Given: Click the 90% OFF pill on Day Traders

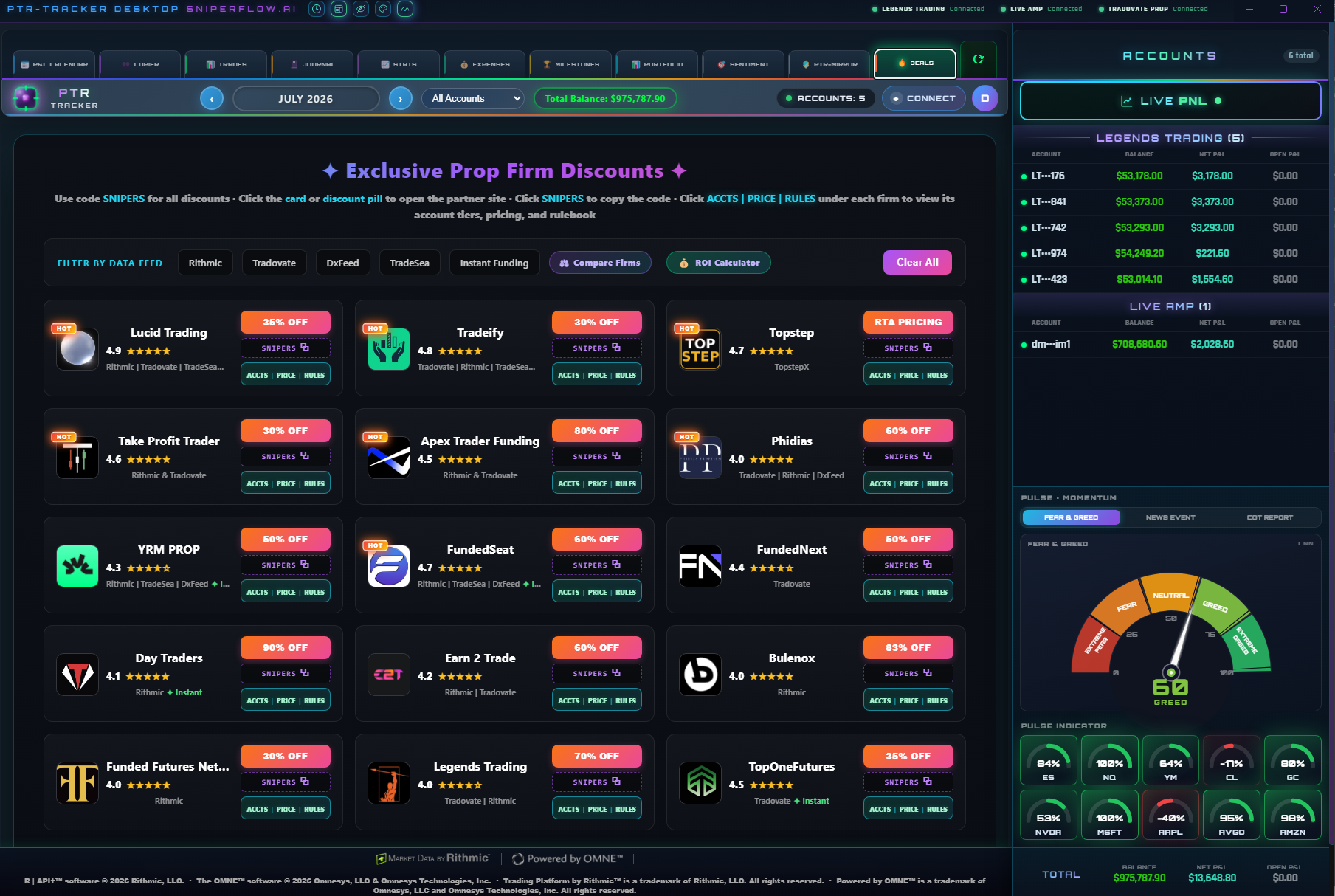Looking at the screenshot, I should [x=286, y=647].
